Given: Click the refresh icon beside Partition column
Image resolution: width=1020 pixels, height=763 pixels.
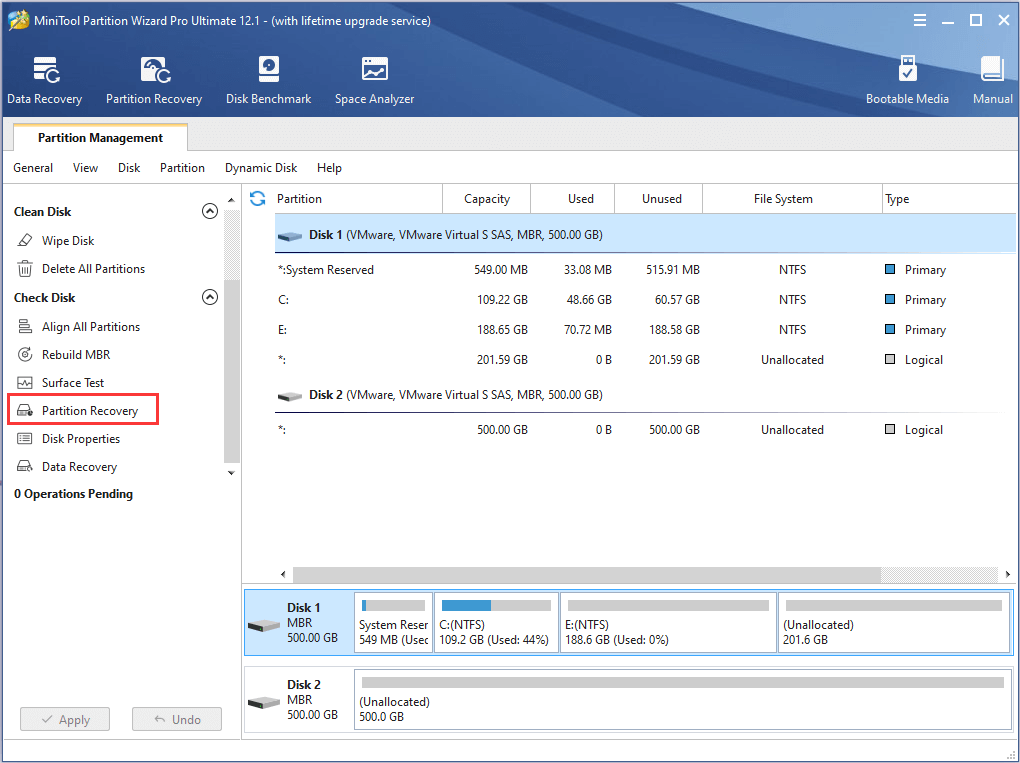Looking at the screenshot, I should (x=258, y=198).
